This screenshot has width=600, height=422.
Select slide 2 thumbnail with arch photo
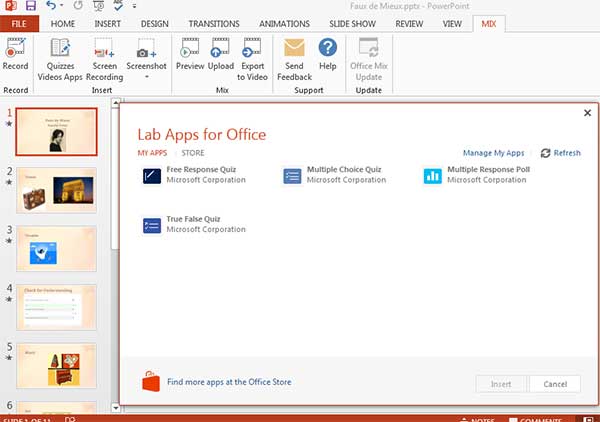pos(57,190)
